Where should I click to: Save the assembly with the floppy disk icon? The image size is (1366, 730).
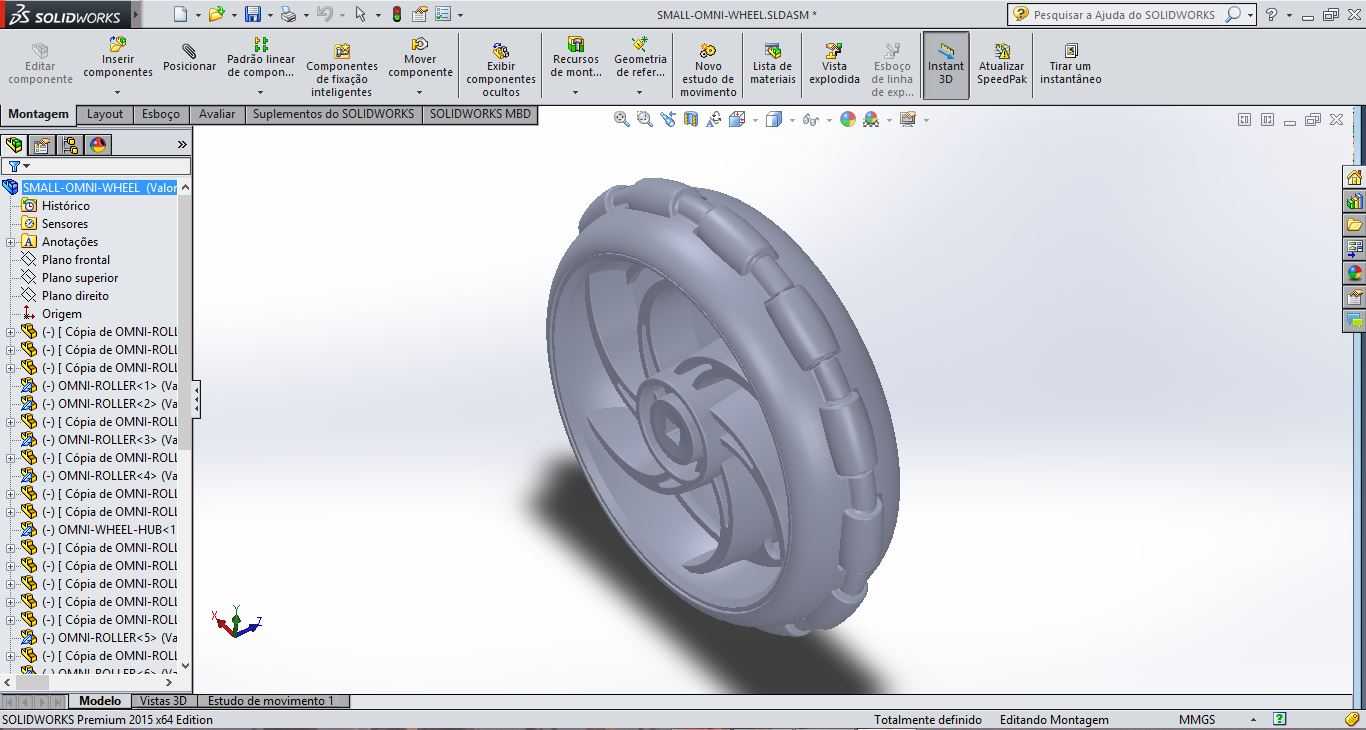253,14
